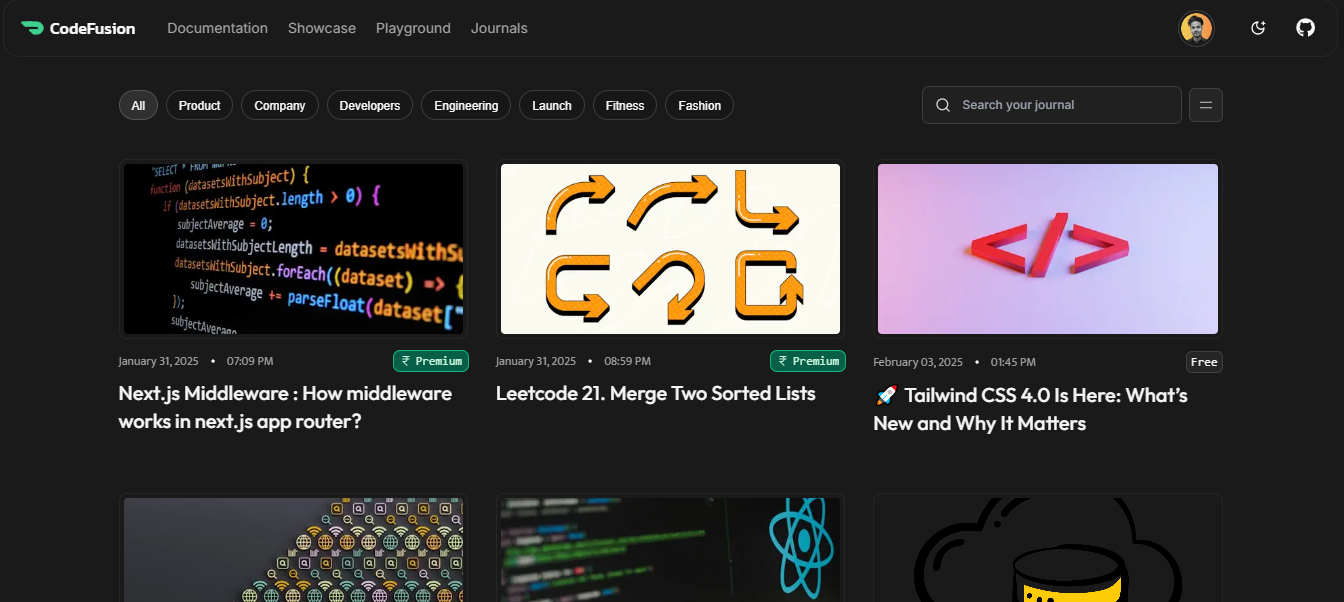Image resolution: width=1344 pixels, height=602 pixels.
Task: Click the CodeFusion brand name
Action: click(92, 28)
